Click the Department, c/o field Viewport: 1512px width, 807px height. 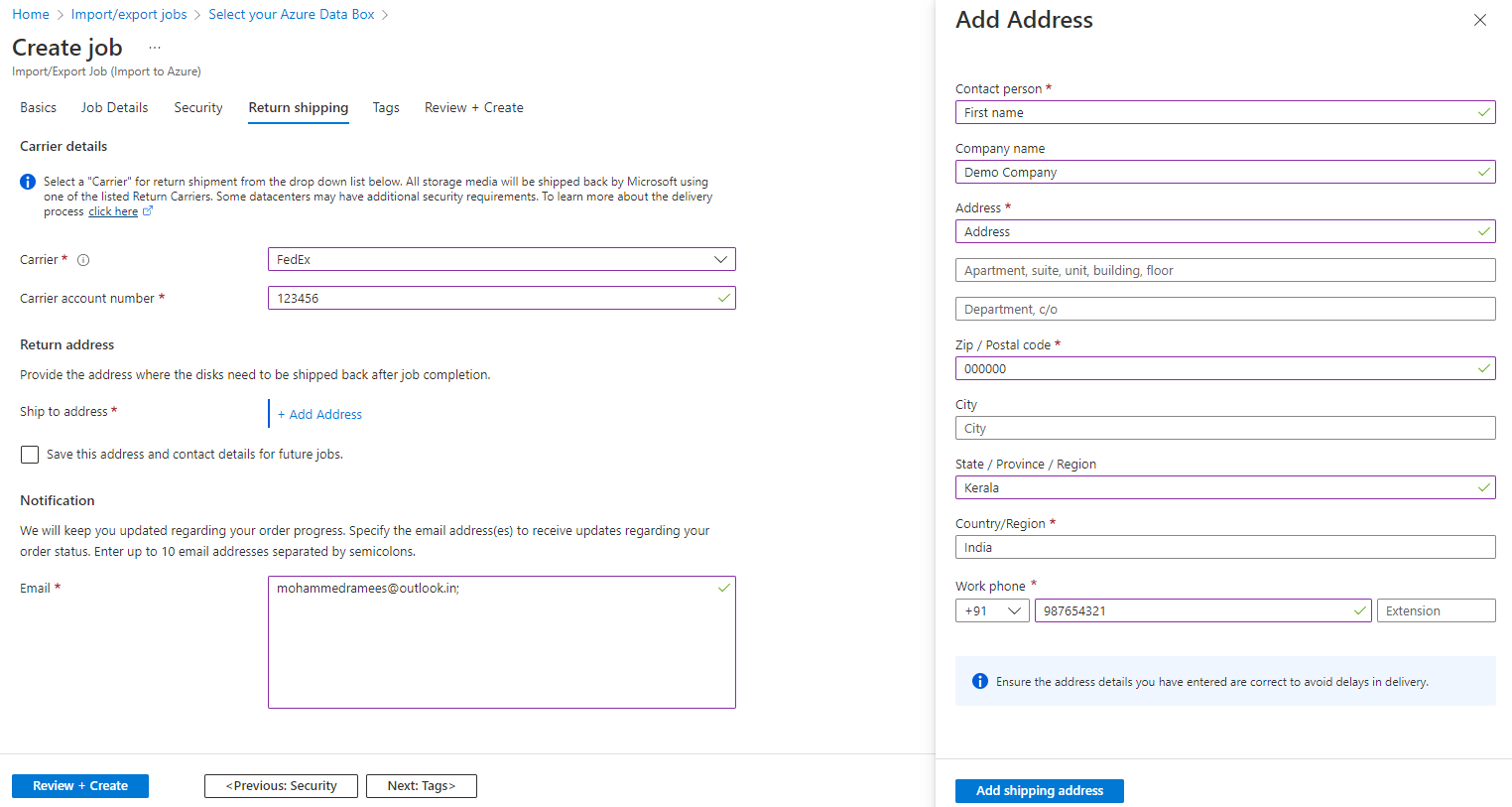[1225, 309]
